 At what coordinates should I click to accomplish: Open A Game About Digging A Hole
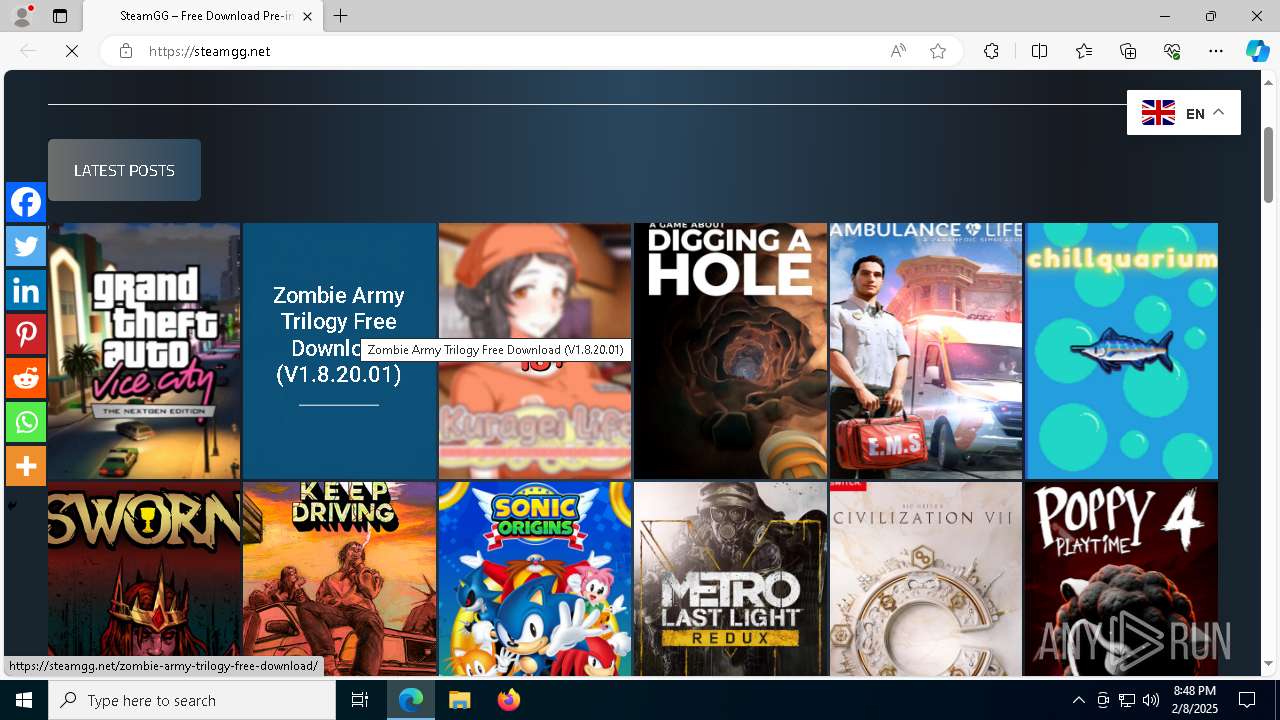(730, 351)
